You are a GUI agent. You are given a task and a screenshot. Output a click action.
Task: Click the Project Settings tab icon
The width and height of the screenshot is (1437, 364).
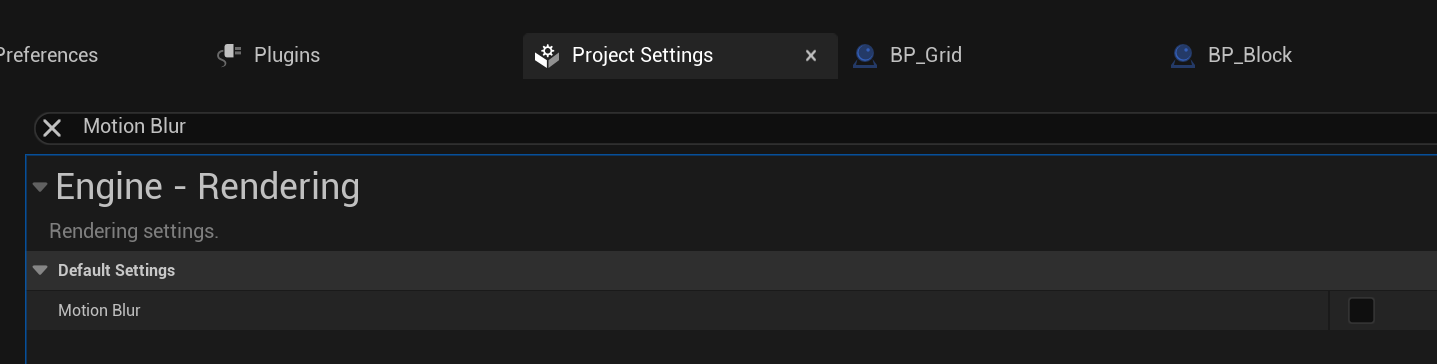point(546,56)
